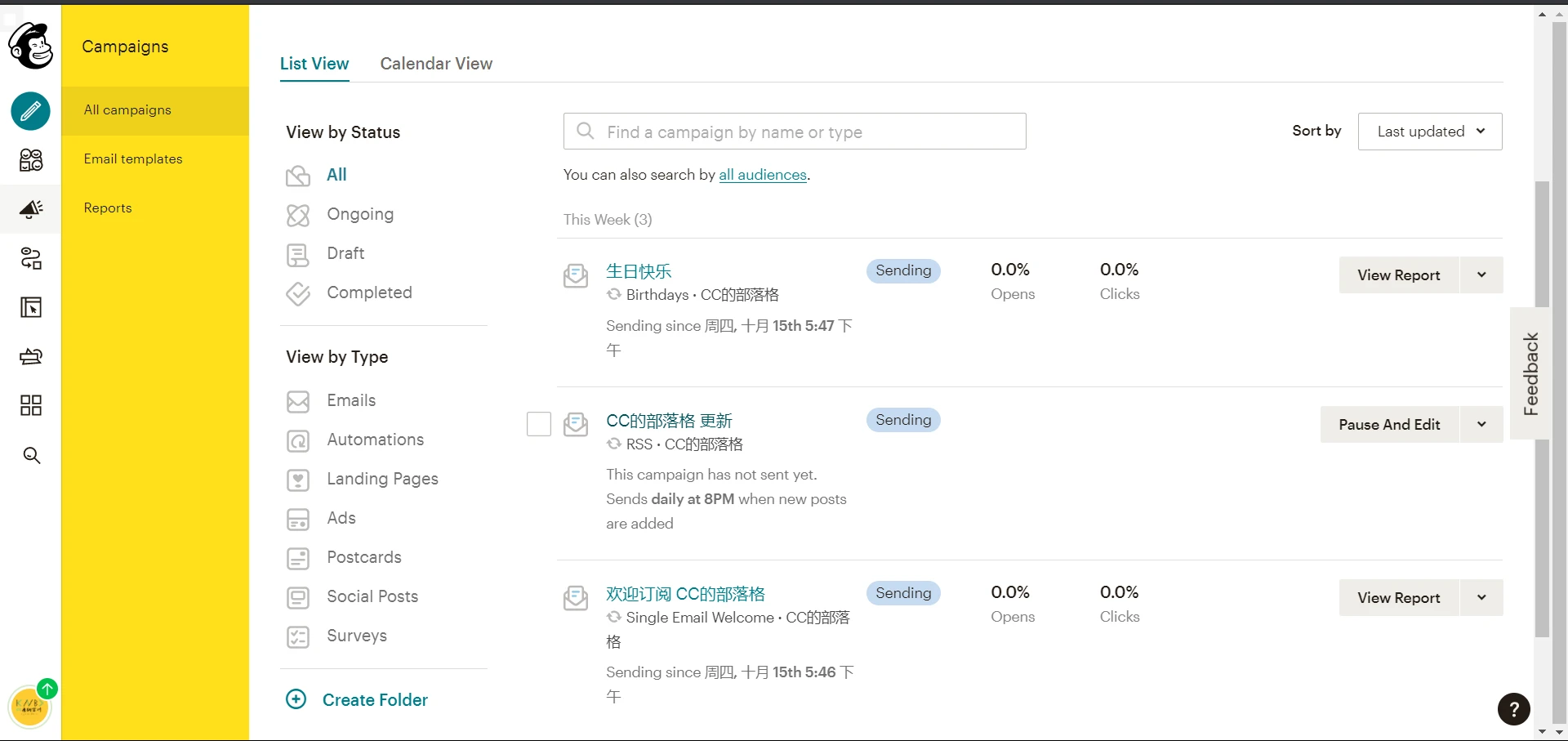Expand arrow beside 生日快乐 View Report
The height and width of the screenshot is (741, 1568).
pyautogui.click(x=1481, y=275)
